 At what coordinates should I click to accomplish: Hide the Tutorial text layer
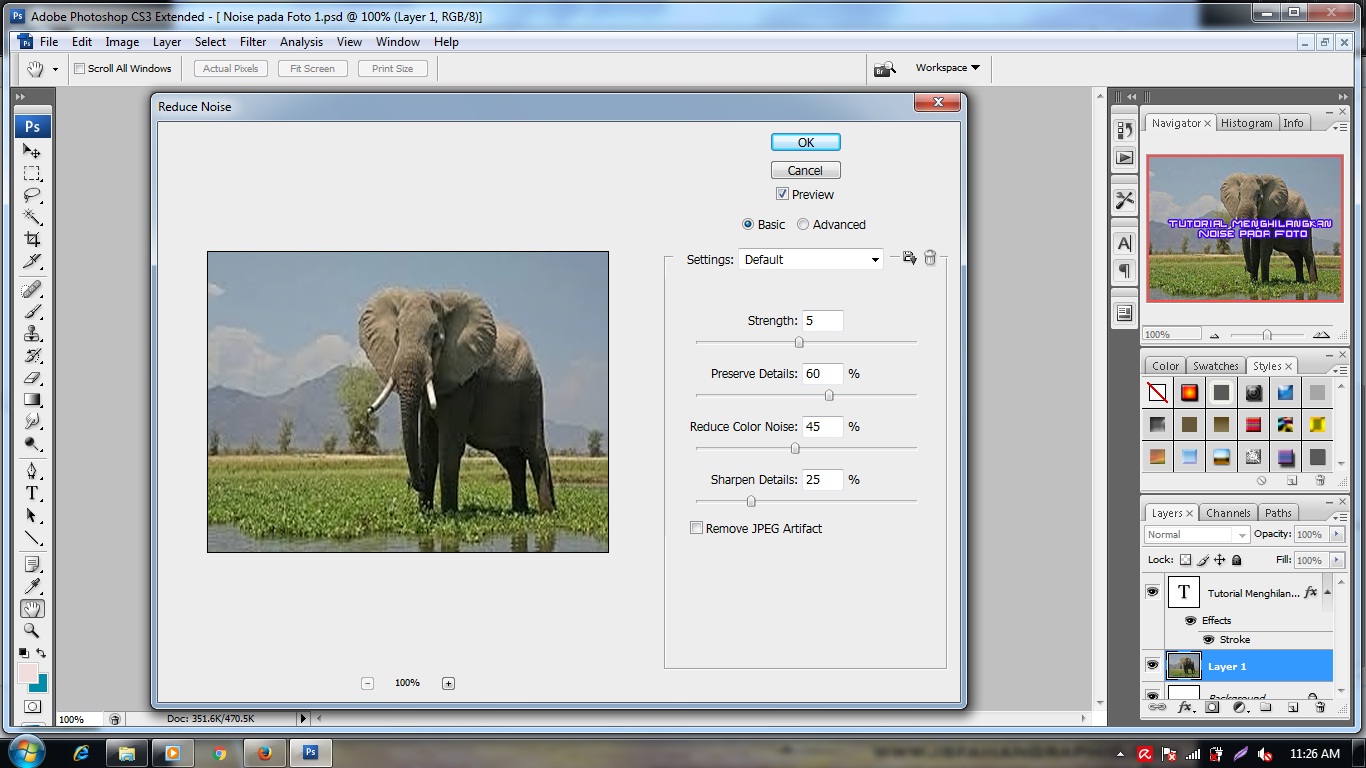(x=1152, y=592)
